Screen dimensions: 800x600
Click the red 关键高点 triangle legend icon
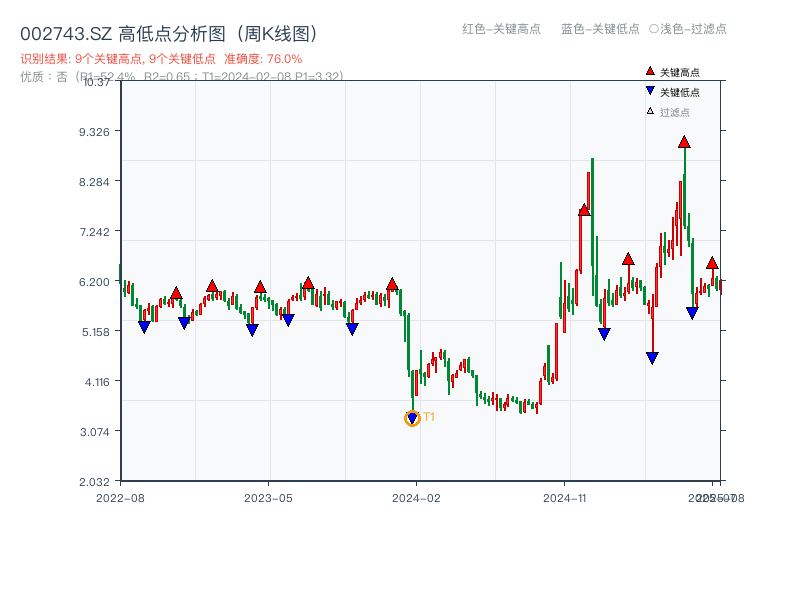pyautogui.click(x=650, y=71)
